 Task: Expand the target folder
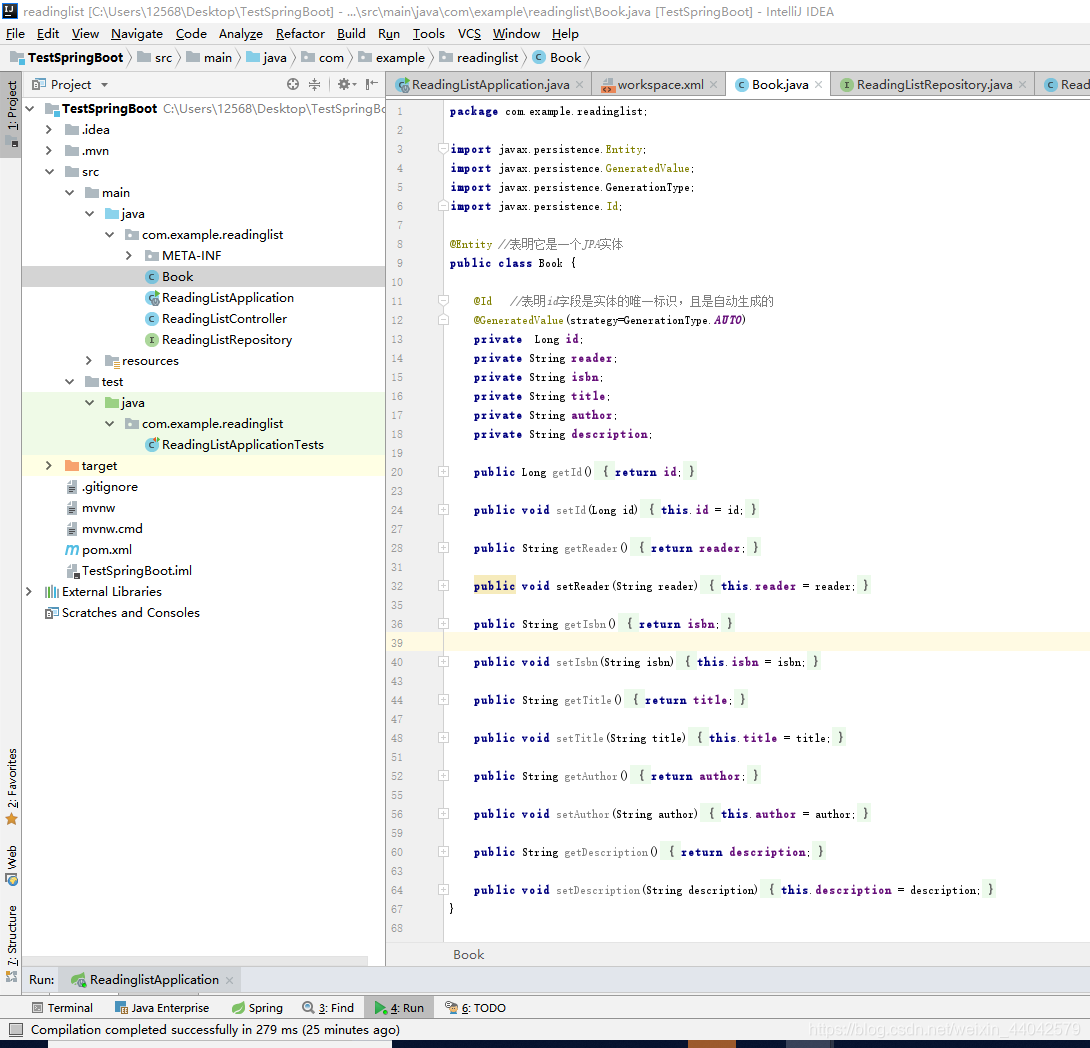[x=49, y=466]
